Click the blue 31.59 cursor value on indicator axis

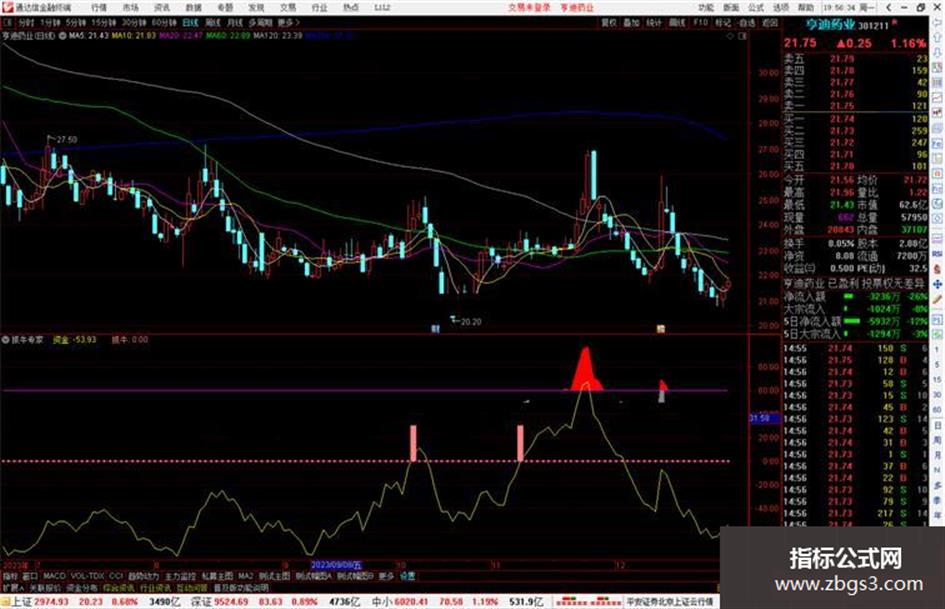pos(764,418)
